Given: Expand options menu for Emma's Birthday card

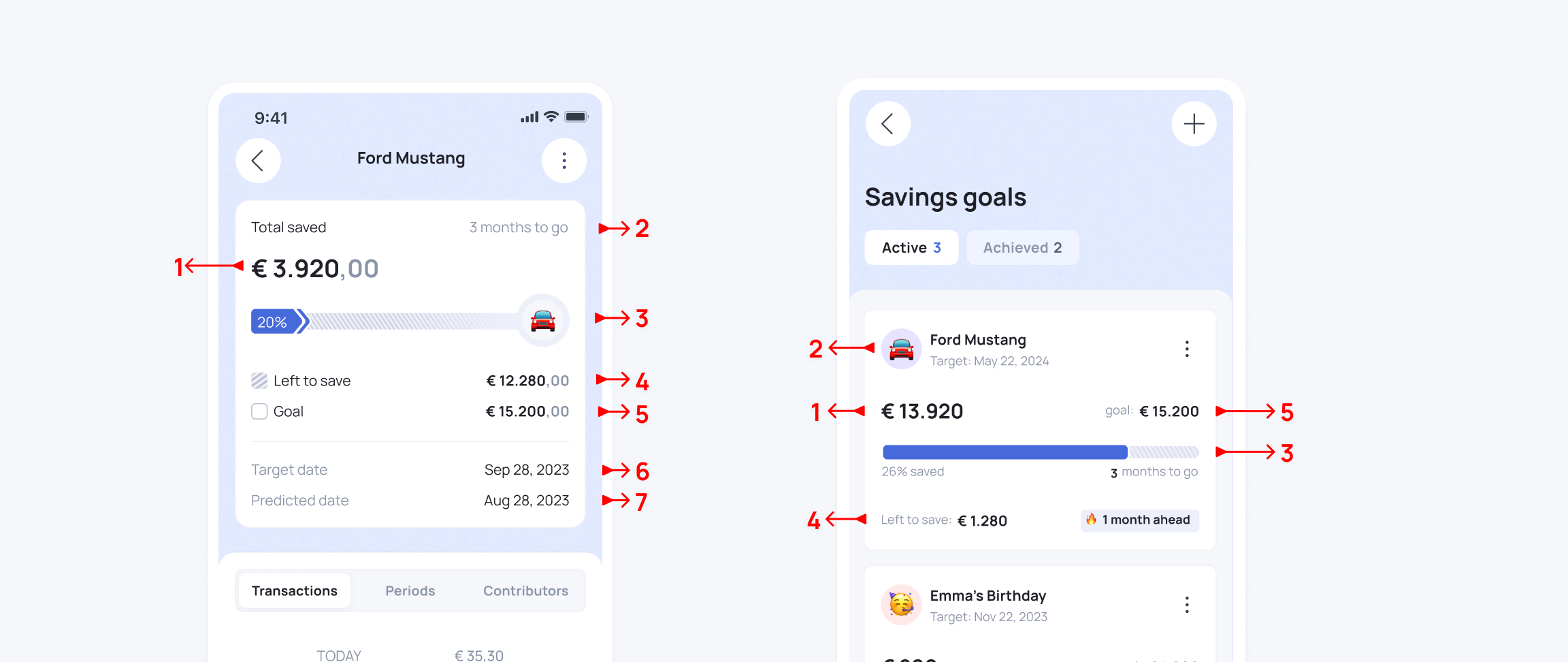Looking at the screenshot, I should point(1187,605).
